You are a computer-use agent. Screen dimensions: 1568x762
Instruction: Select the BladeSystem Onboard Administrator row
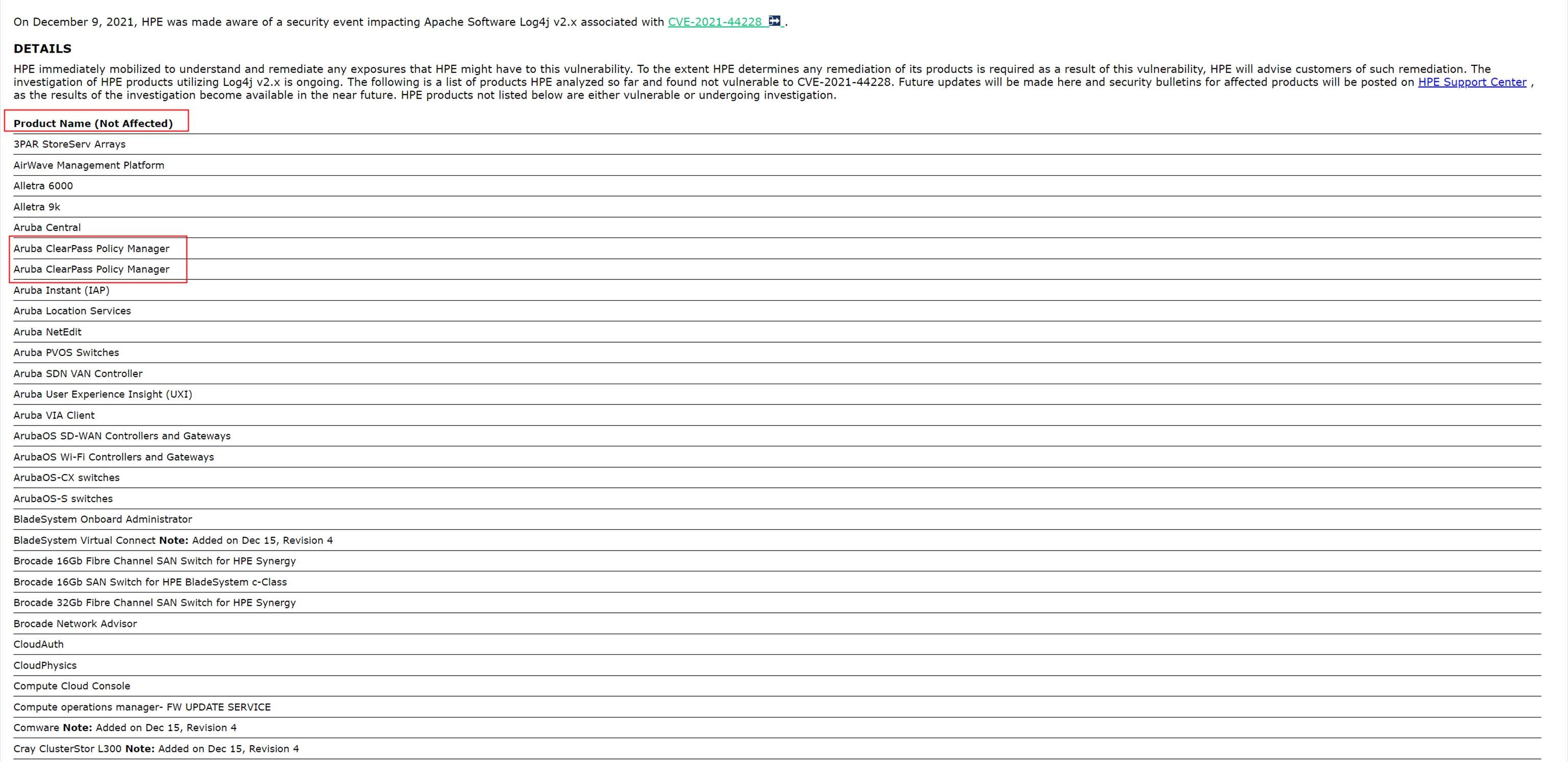coord(103,519)
